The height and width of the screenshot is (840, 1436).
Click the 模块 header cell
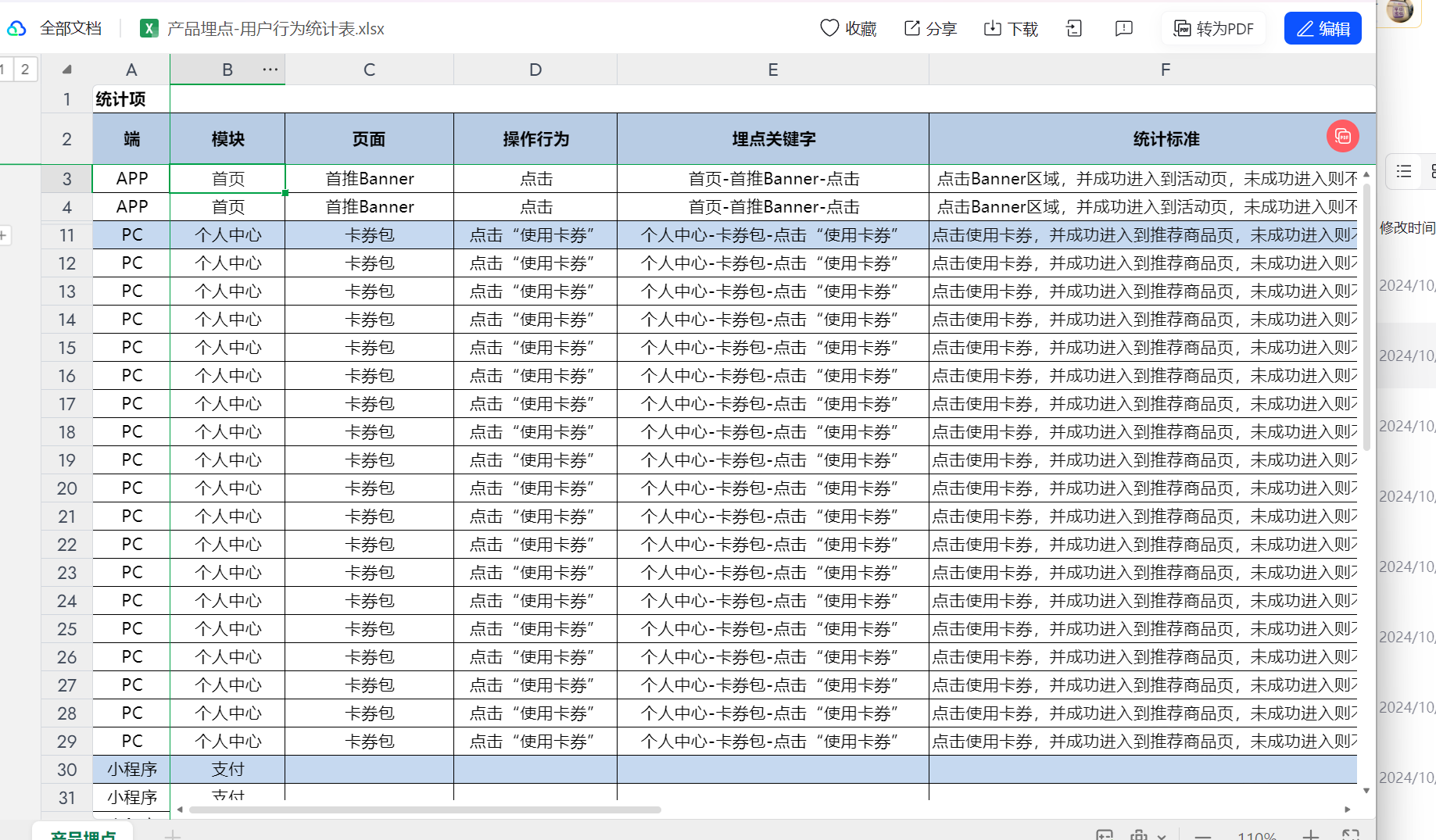click(x=227, y=139)
